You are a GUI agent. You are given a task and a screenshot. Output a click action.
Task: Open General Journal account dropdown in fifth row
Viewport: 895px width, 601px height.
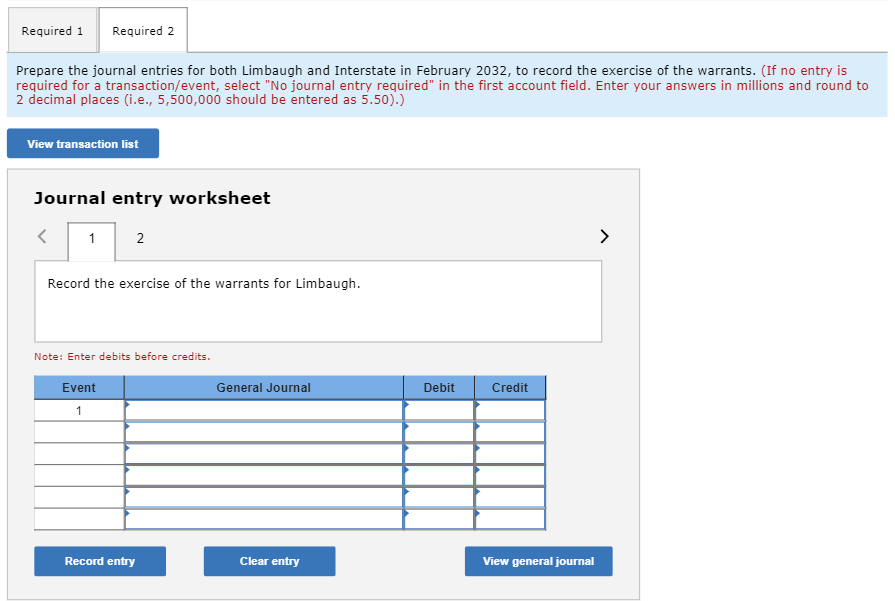264,497
